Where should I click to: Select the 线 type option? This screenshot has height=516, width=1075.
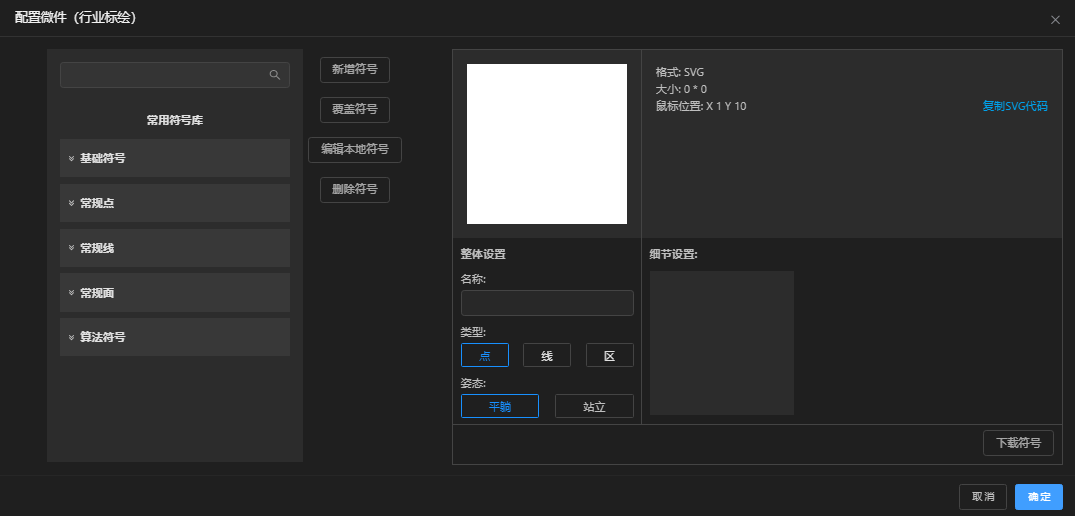[x=547, y=355]
